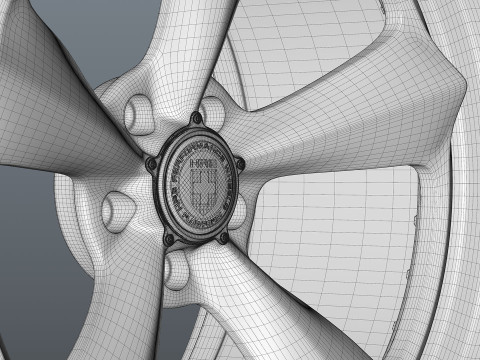Select the upper-left lug hole near the hub
Screen dimensions: 480x360
[x=139, y=114]
